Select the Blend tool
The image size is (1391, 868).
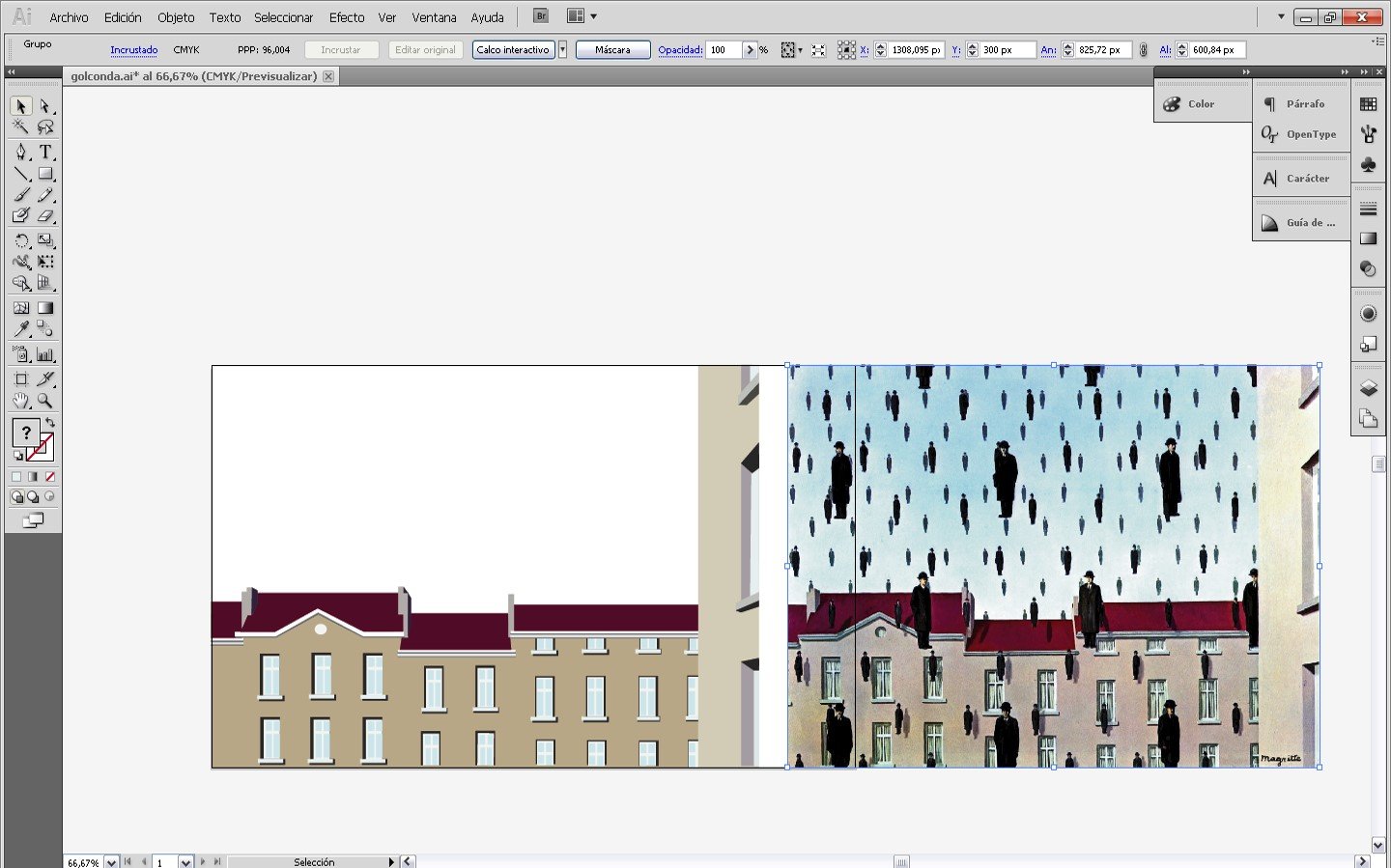click(45, 329)
